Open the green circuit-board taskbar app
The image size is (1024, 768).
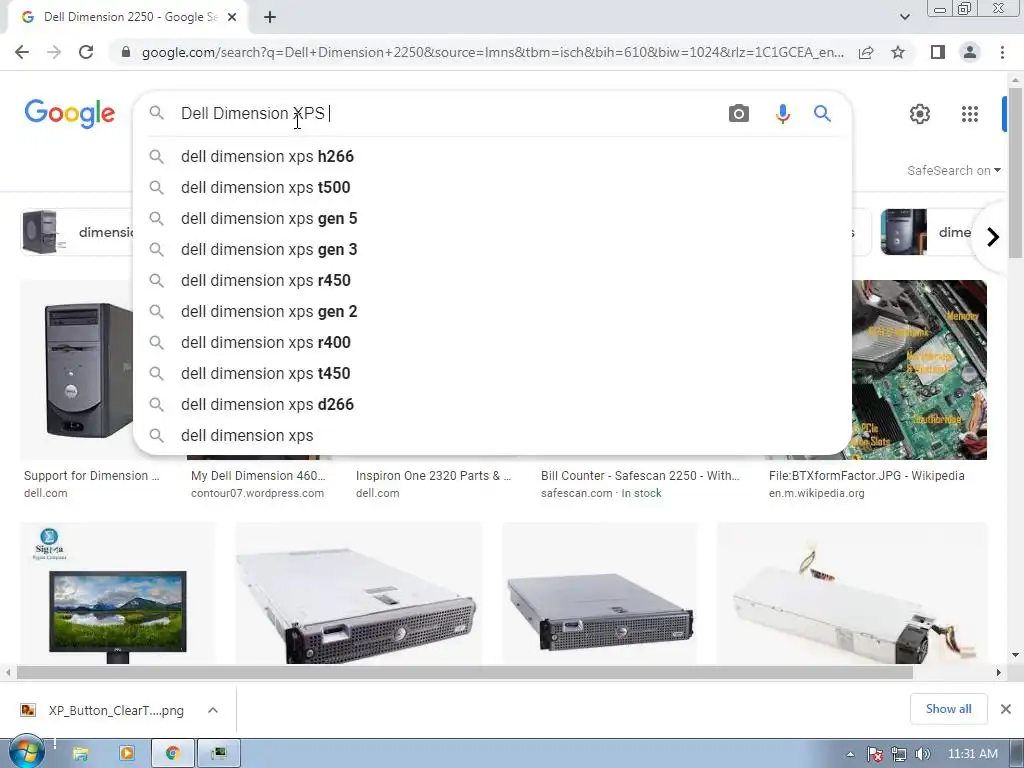pyautogui.click(x=219, y=754)
